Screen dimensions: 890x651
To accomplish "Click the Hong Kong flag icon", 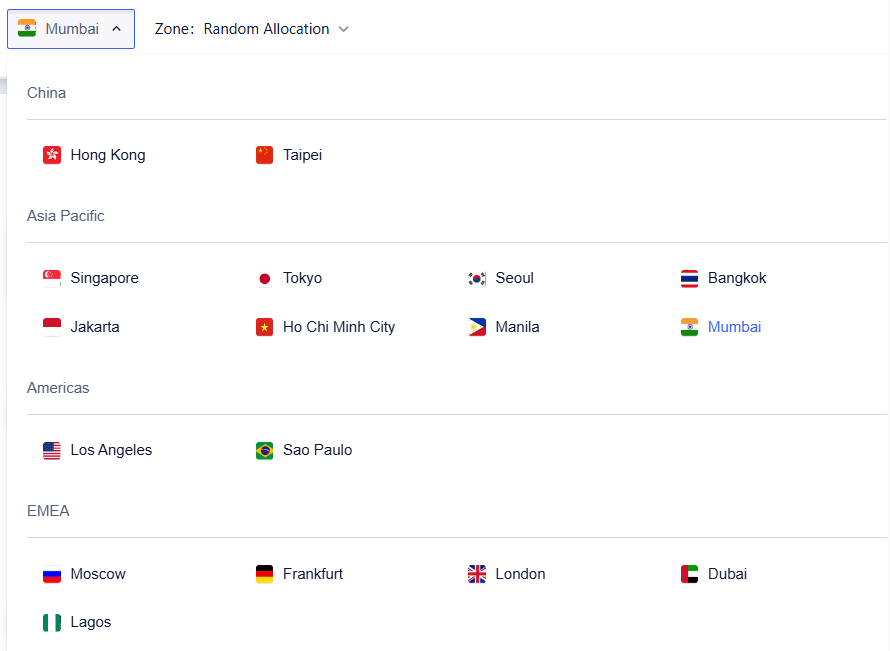I will [x=52, y=155].
